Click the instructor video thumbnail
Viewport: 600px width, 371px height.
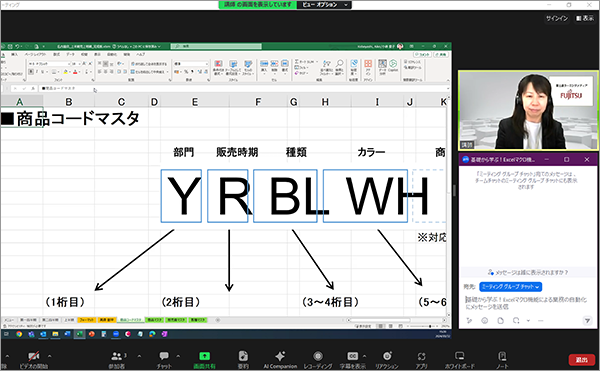[x=528, y=110]
